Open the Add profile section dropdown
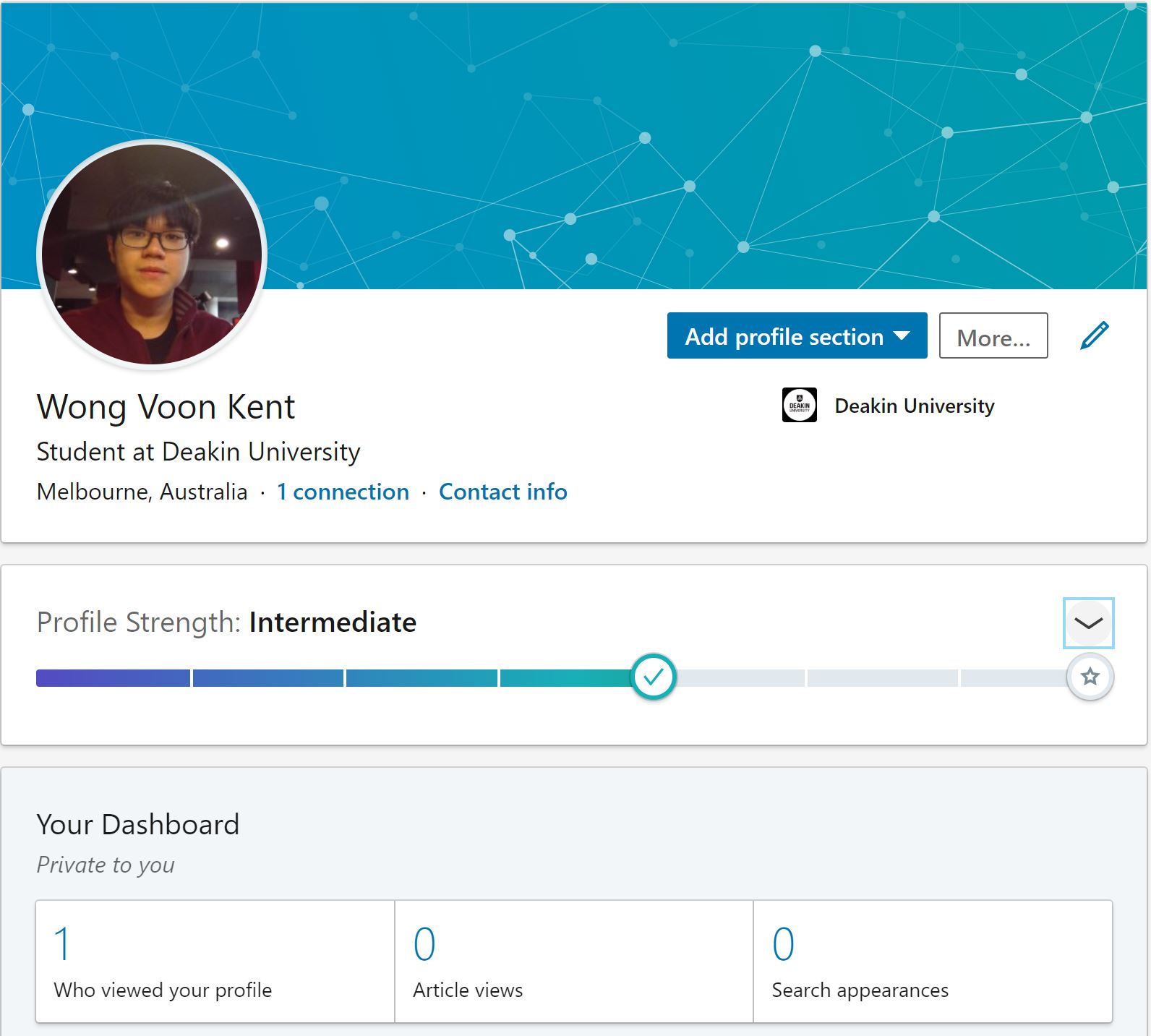 coord(797,336)
